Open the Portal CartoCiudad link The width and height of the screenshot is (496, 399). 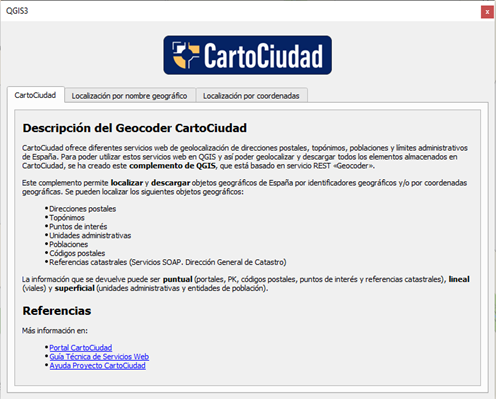81,348
